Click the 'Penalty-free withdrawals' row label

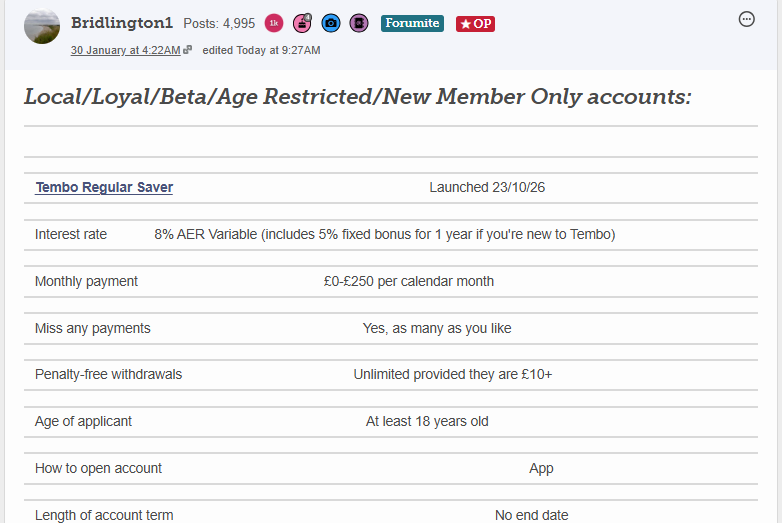click(x=108, y=374)
